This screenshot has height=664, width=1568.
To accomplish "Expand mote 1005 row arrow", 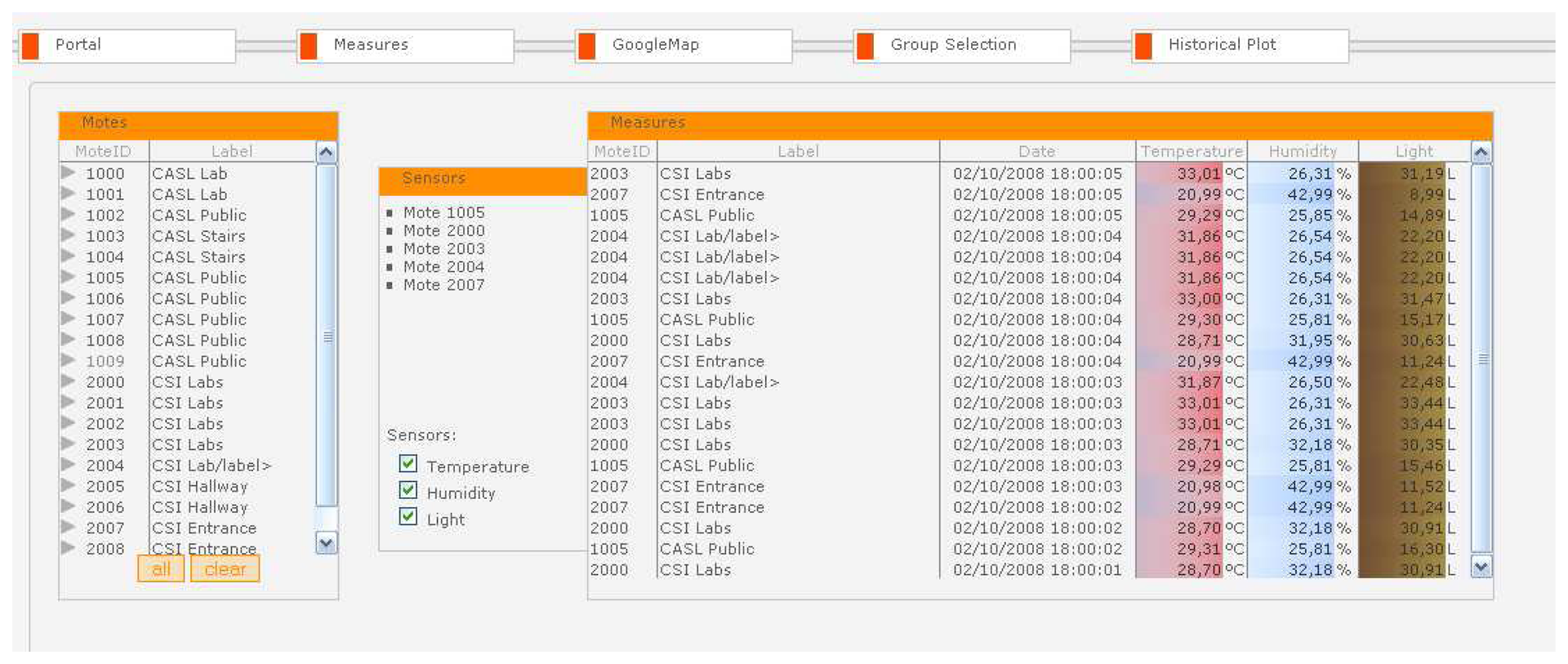I will click(69, 277).
